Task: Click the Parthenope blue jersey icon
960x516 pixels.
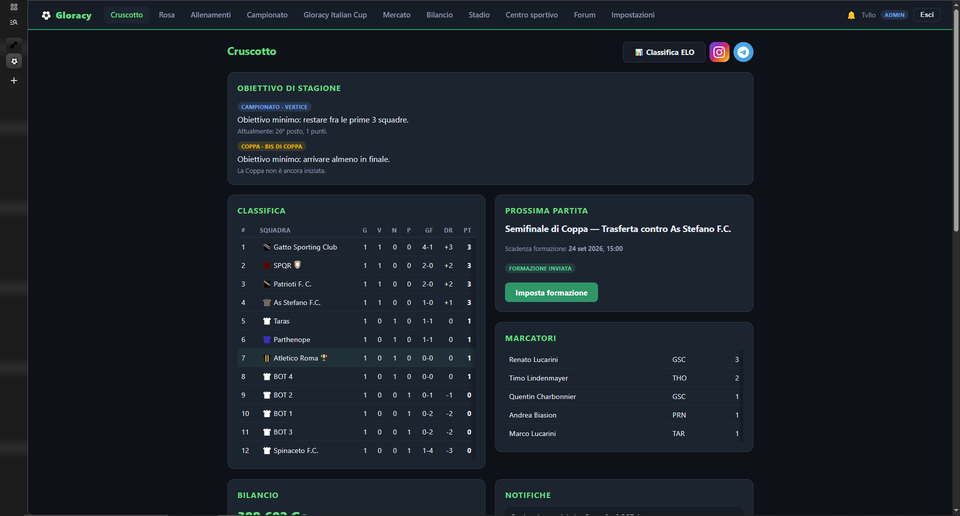Action: (266, 340)
